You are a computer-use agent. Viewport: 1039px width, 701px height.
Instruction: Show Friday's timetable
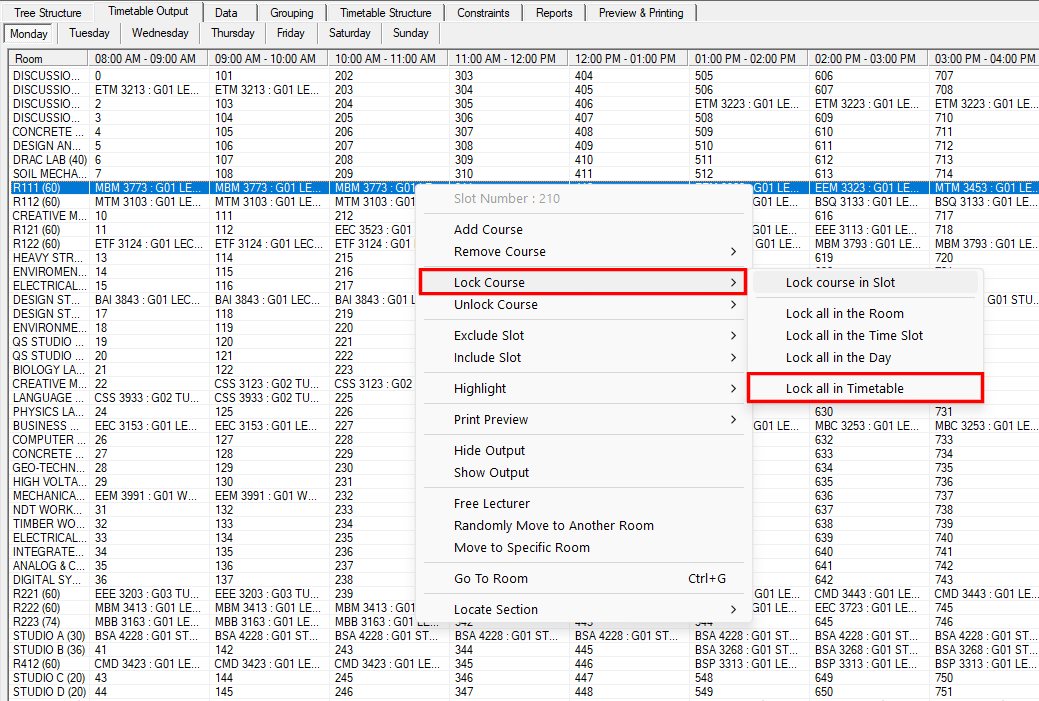[291, 33]
